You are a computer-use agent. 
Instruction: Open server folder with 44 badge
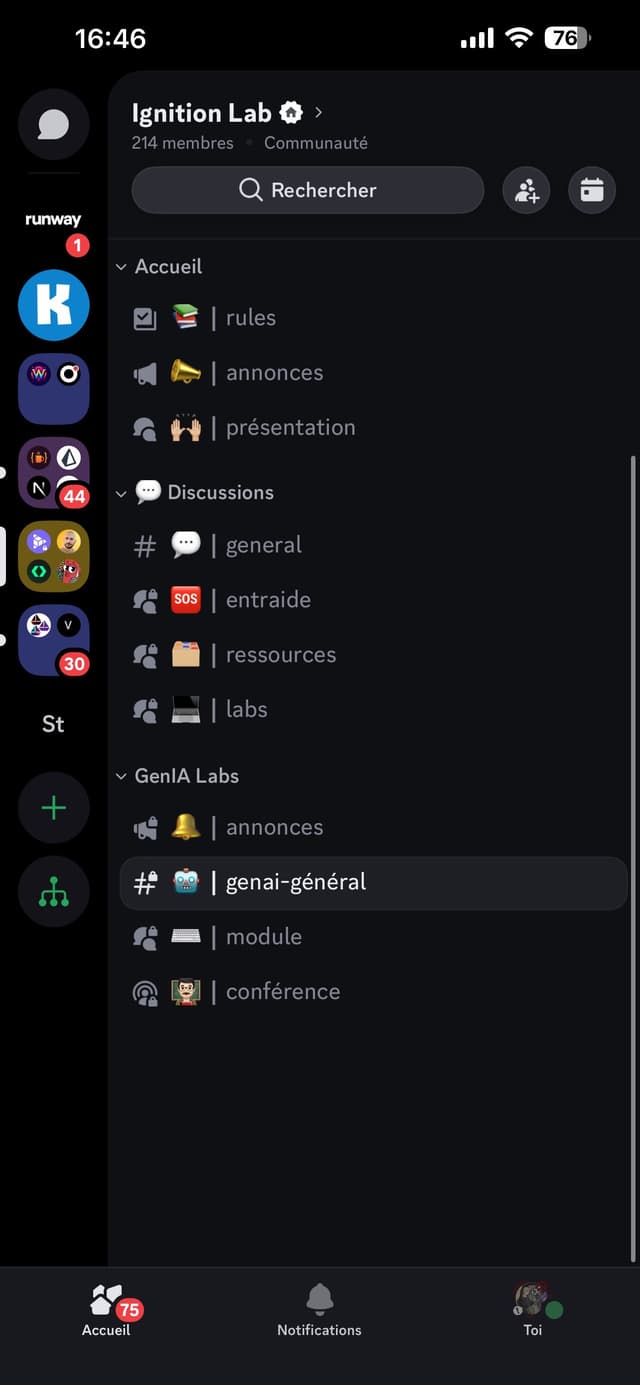(x=54, y=473)
